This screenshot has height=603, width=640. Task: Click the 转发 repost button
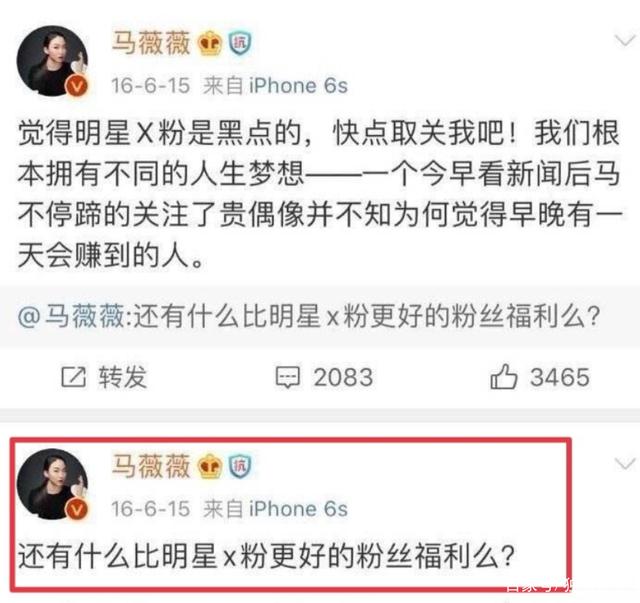tap(104, 376)
